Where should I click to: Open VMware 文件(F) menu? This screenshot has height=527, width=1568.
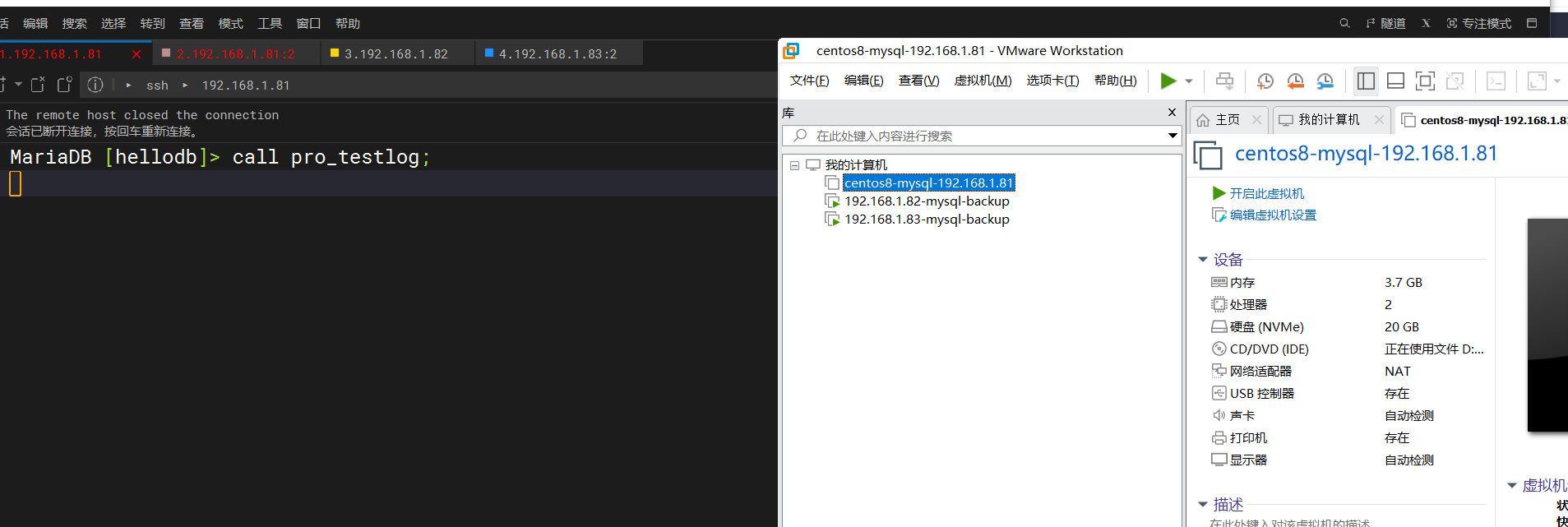810,81
